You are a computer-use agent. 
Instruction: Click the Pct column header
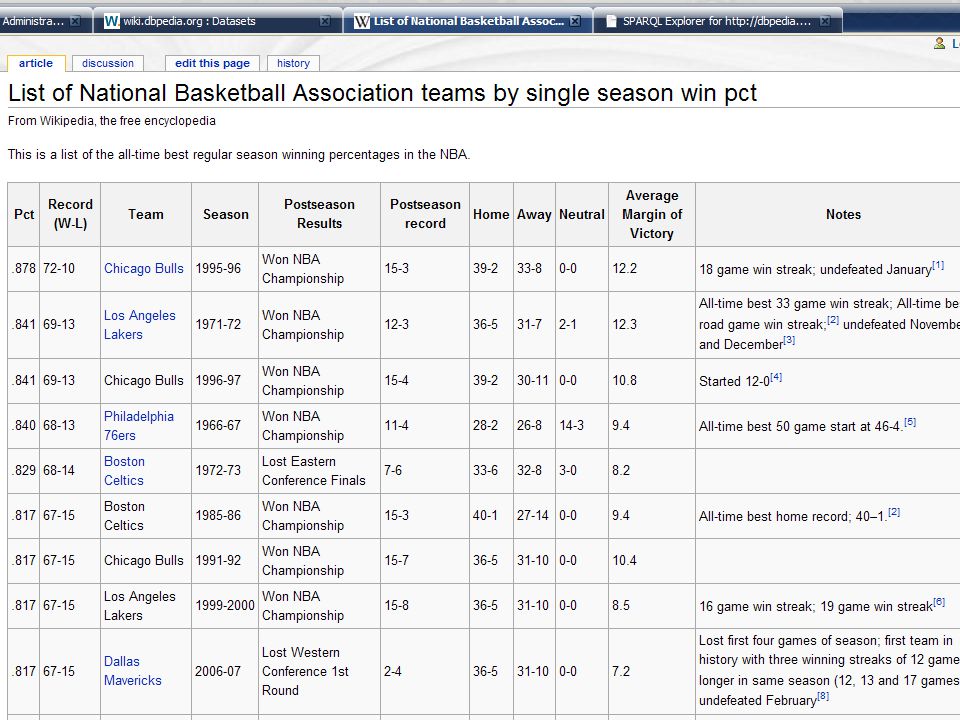(x=24, y=214)
